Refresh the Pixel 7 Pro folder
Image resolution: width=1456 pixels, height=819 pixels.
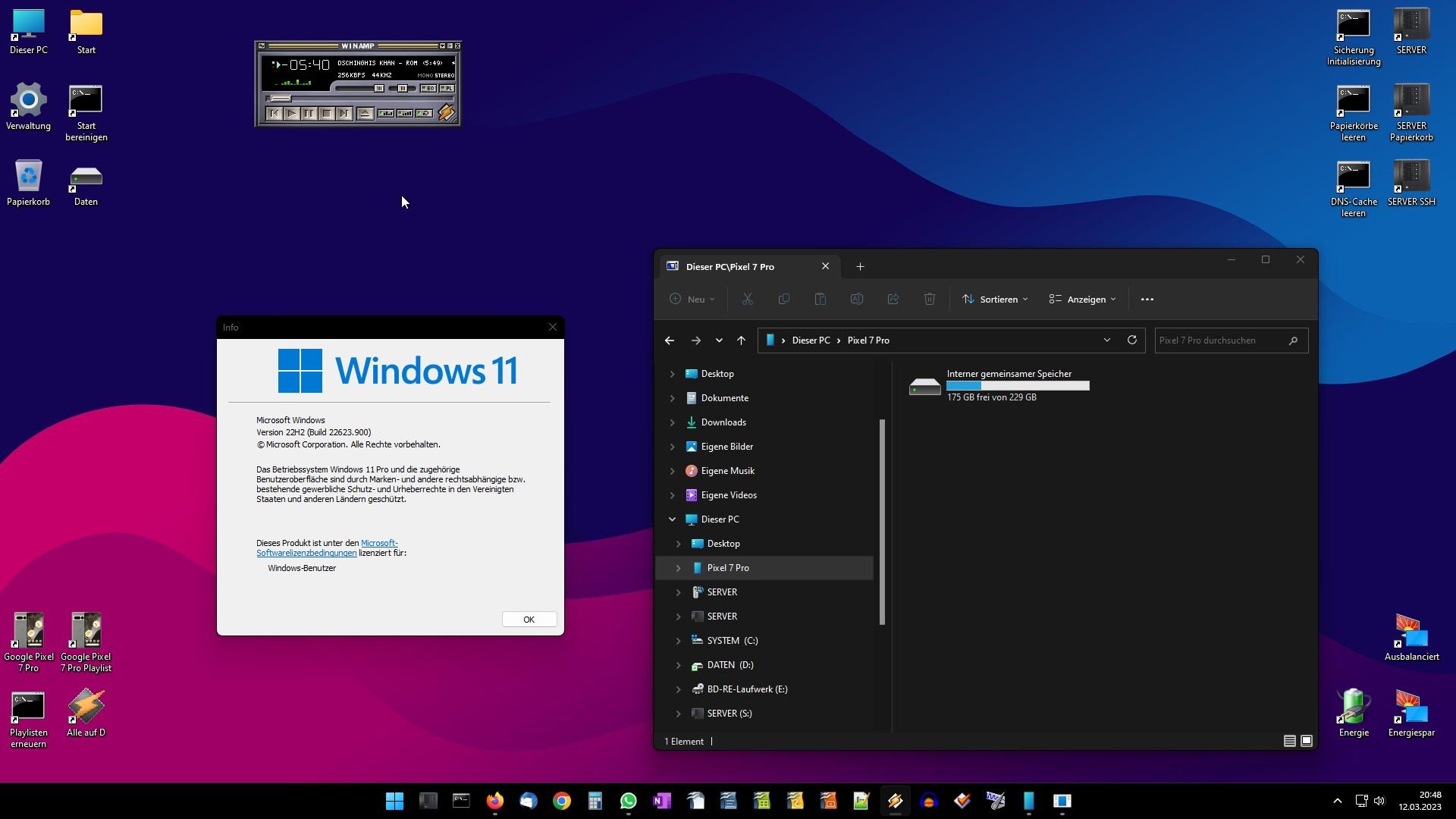pos(1132,340)
